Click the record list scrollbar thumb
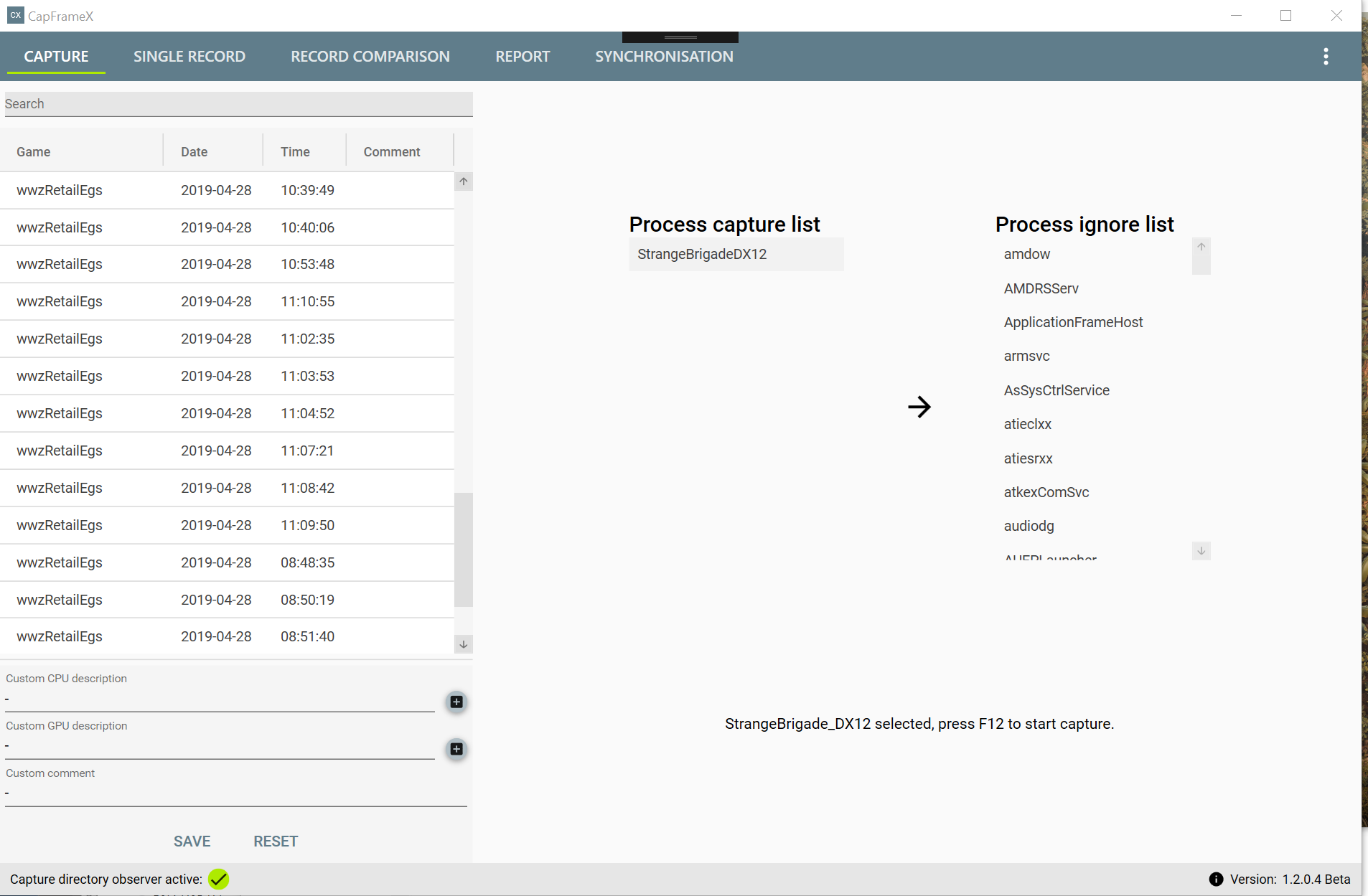 (x=464, y=550)
